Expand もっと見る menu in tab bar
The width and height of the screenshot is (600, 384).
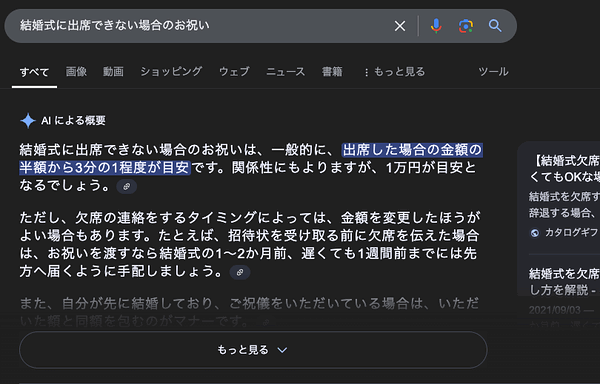(395, 72)
